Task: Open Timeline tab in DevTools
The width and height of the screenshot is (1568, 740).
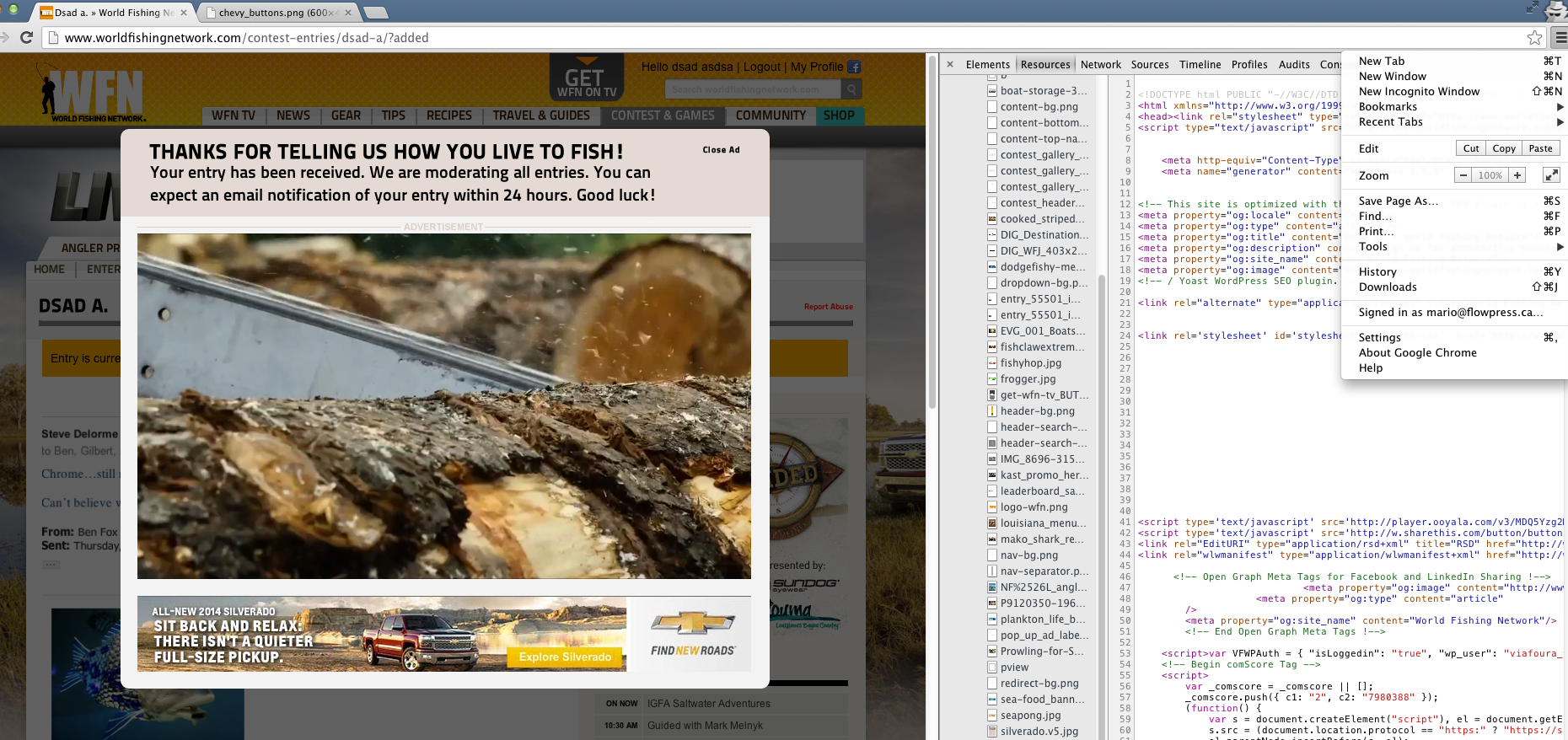Action: (x=1200, y=65)
